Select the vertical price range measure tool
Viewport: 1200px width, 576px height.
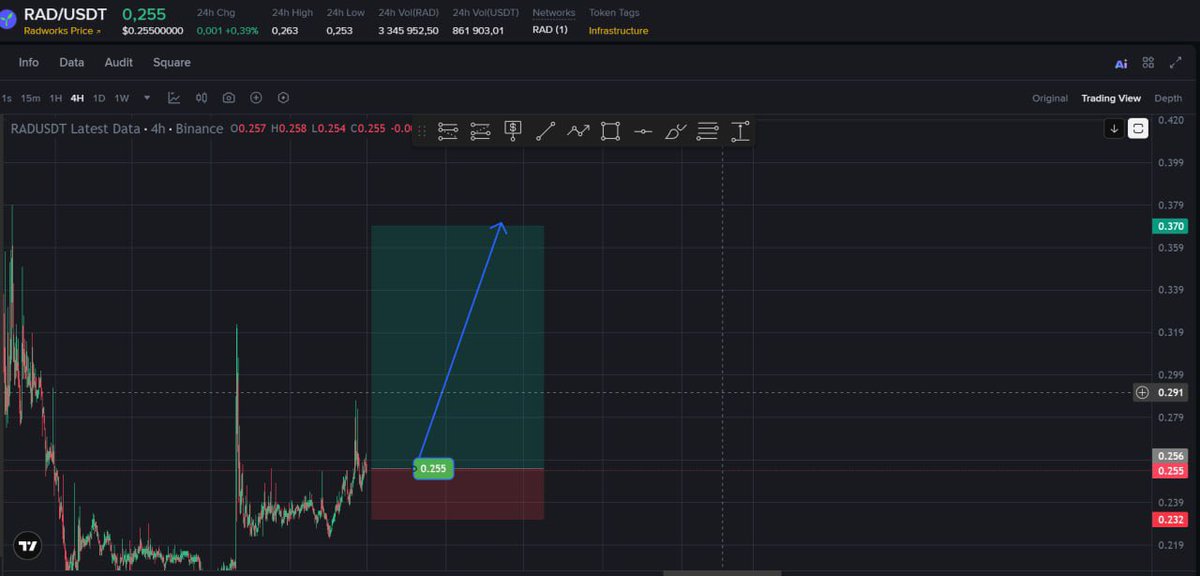point(740,131)
